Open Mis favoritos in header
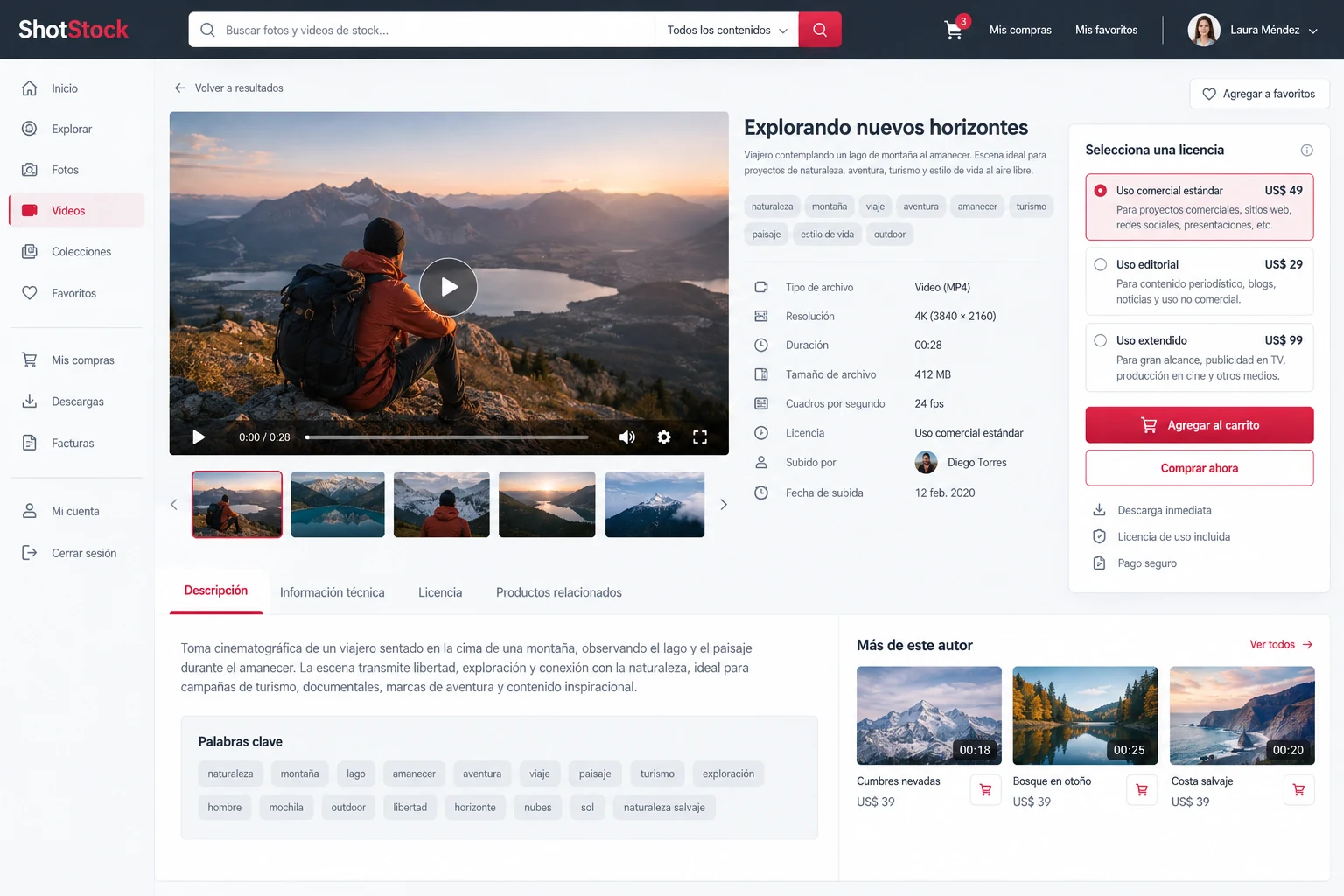Viewport: 1344px width, 896px height. coord(1107,30)
